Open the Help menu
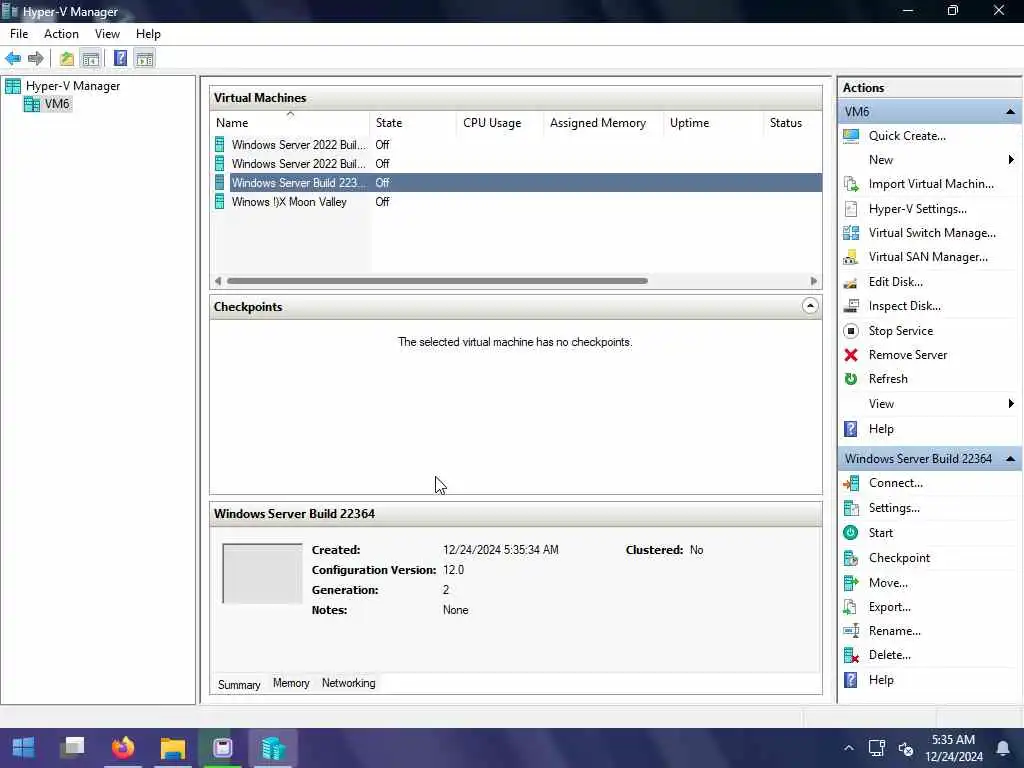 pos(148,34)
